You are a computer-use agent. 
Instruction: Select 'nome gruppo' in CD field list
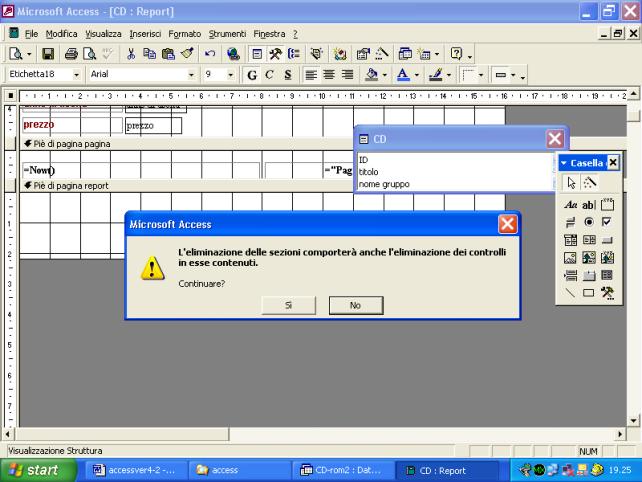click(384, 184)
